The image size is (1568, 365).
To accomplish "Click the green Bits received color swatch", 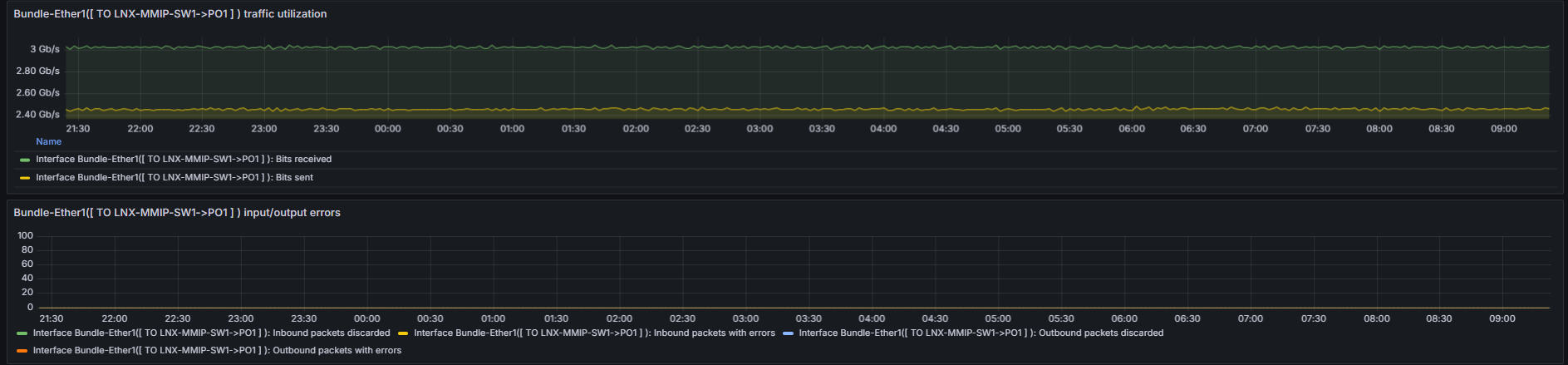I will [25, 160].
